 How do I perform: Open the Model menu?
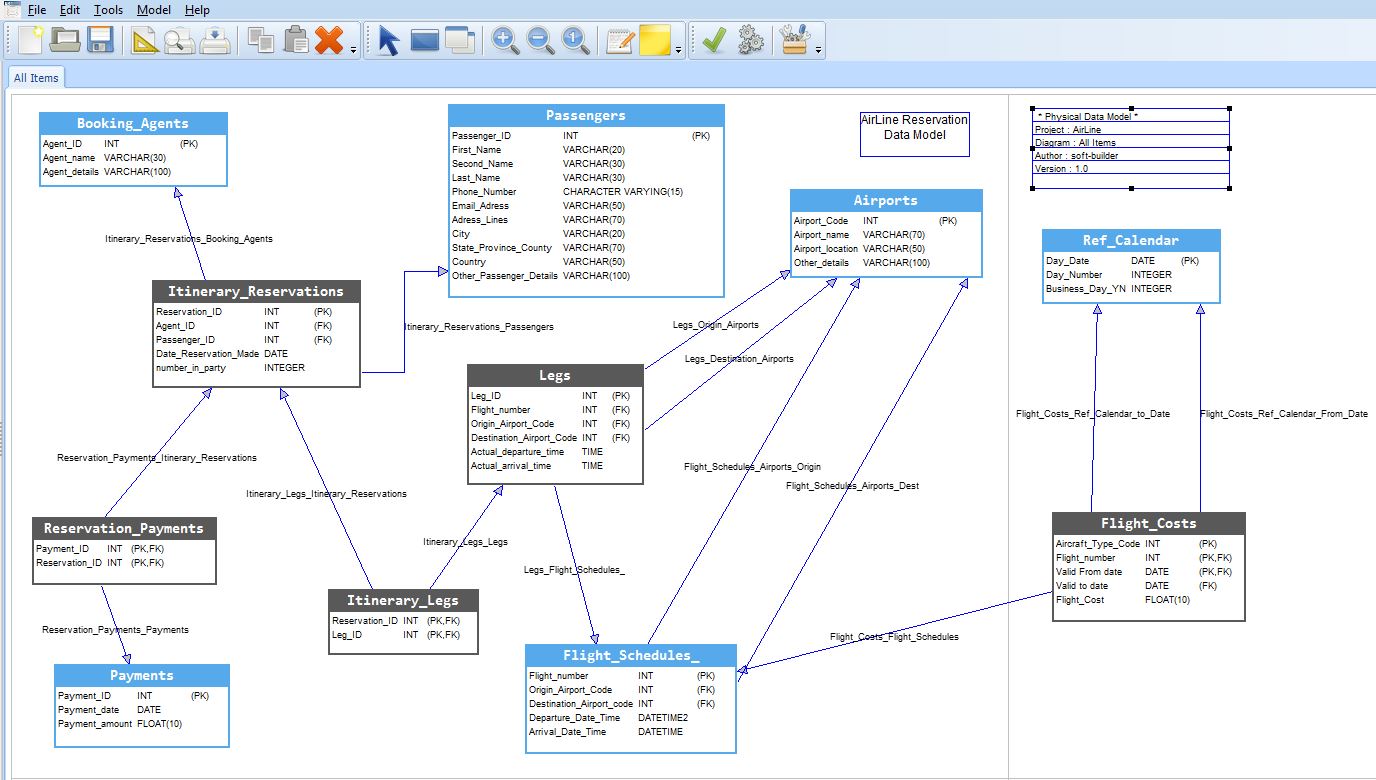tap(154, 10)
